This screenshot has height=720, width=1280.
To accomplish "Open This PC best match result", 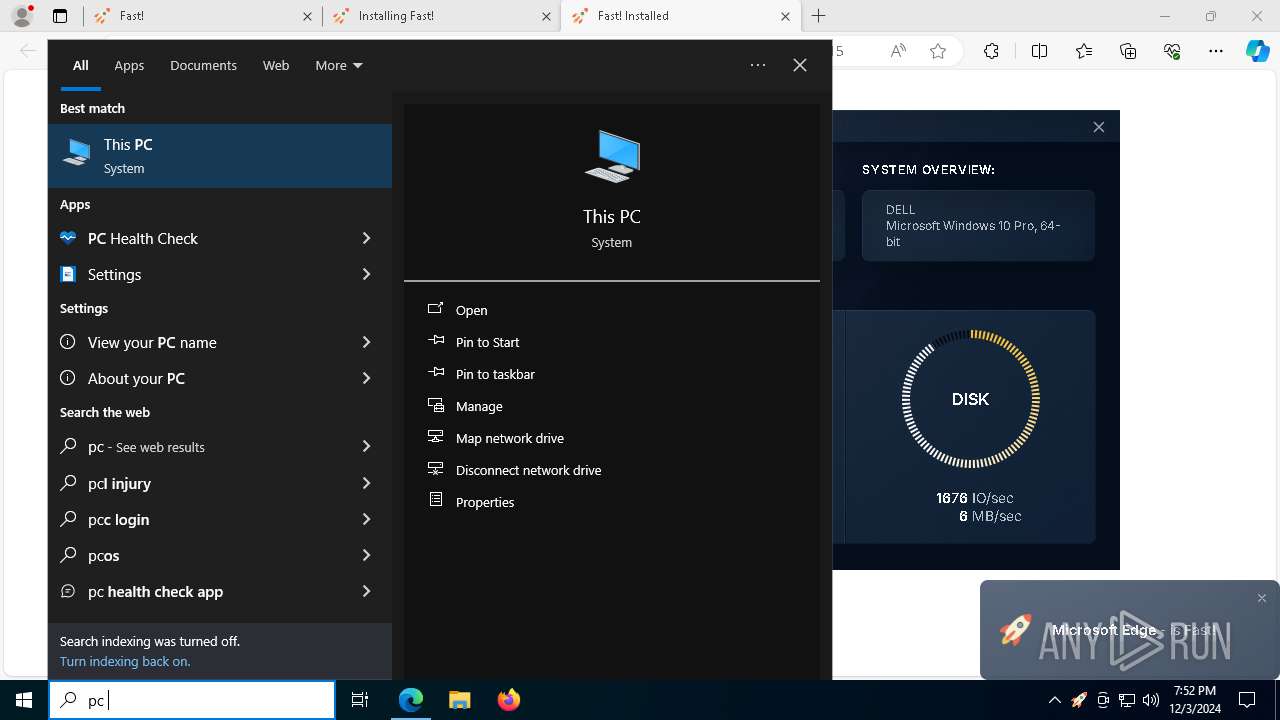I will pyautogui.click(x=220, y=156).
